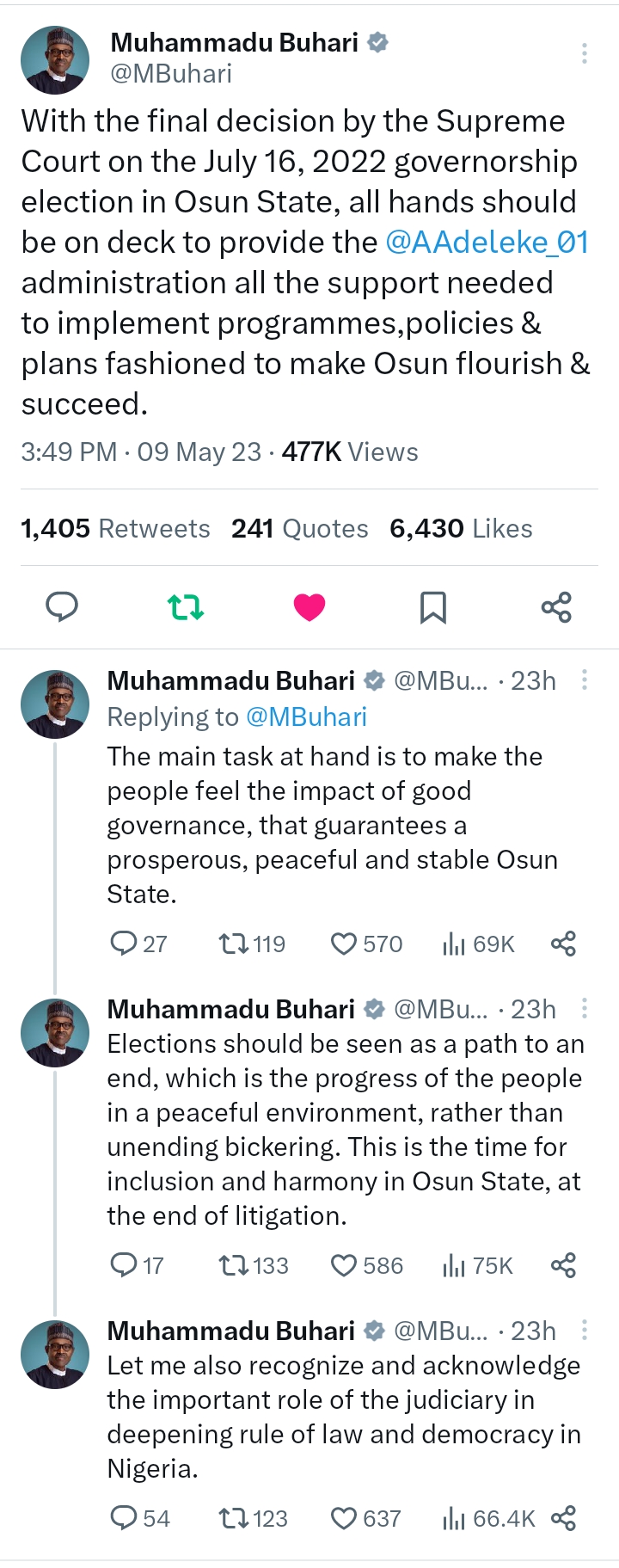
Task: View the 1,405 Retweets list
Action: [x=115, y=528]
